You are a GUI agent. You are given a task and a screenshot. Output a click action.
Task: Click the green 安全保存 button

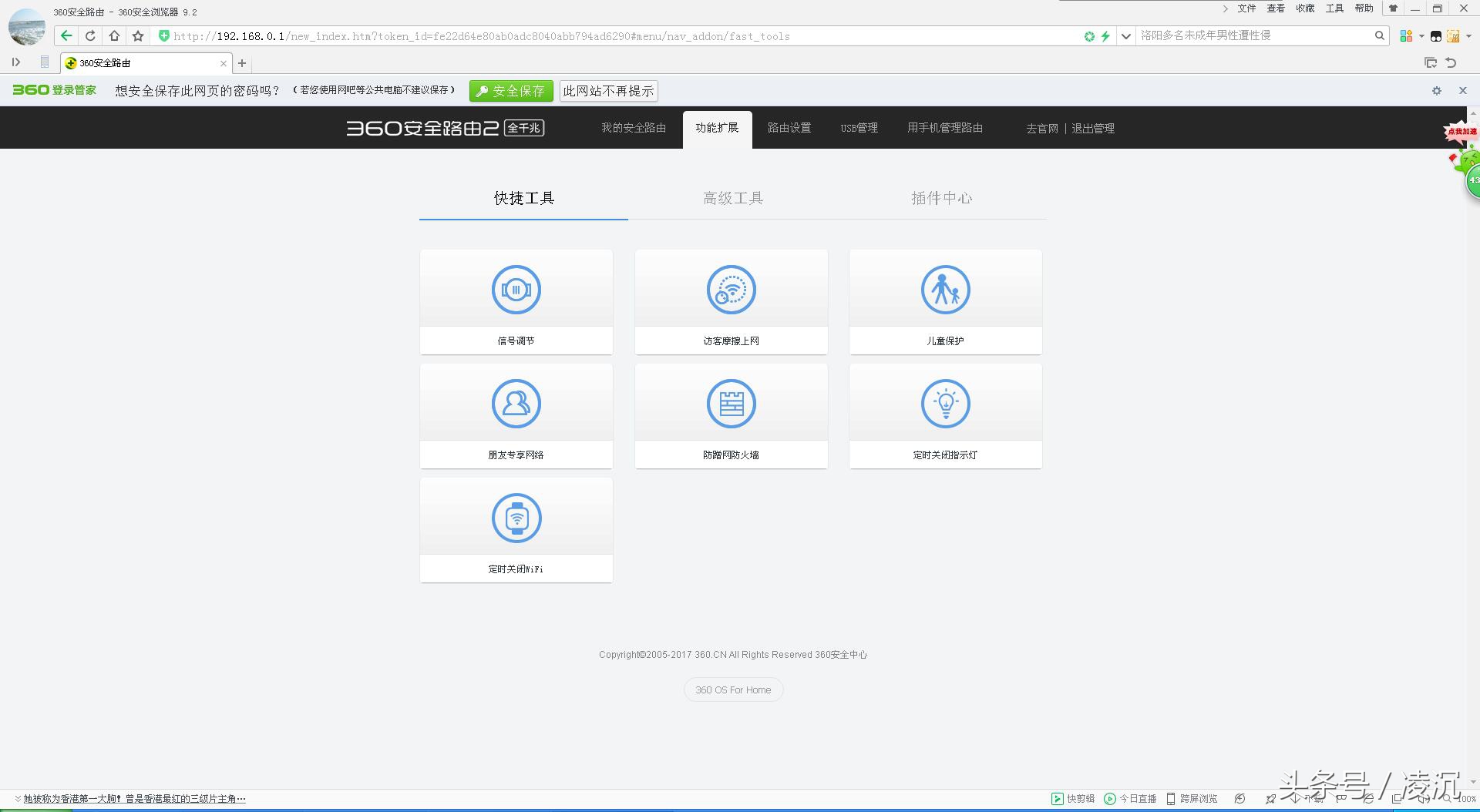click(x=511, y=91)
